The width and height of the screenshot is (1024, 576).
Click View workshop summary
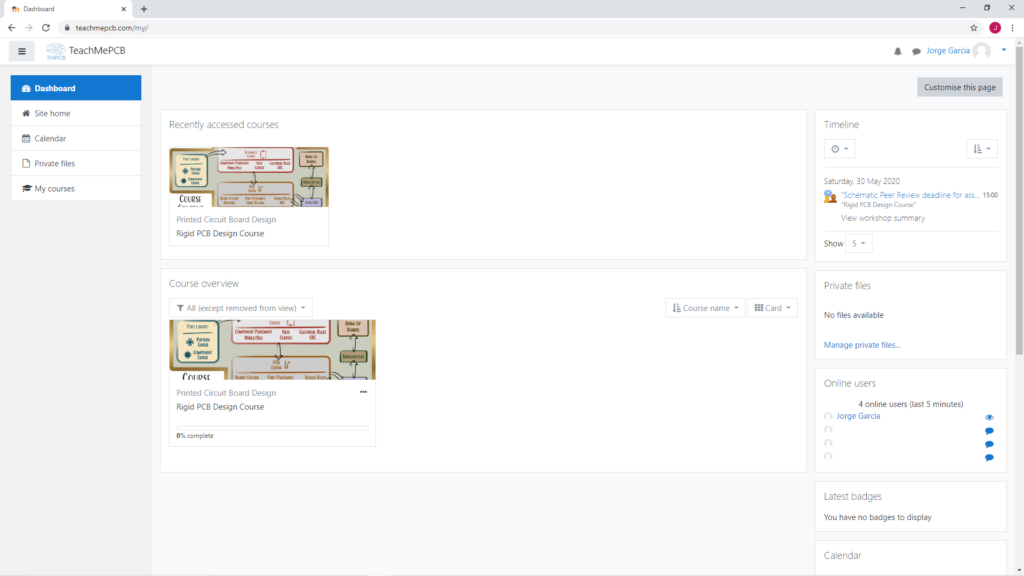point(882,218)
